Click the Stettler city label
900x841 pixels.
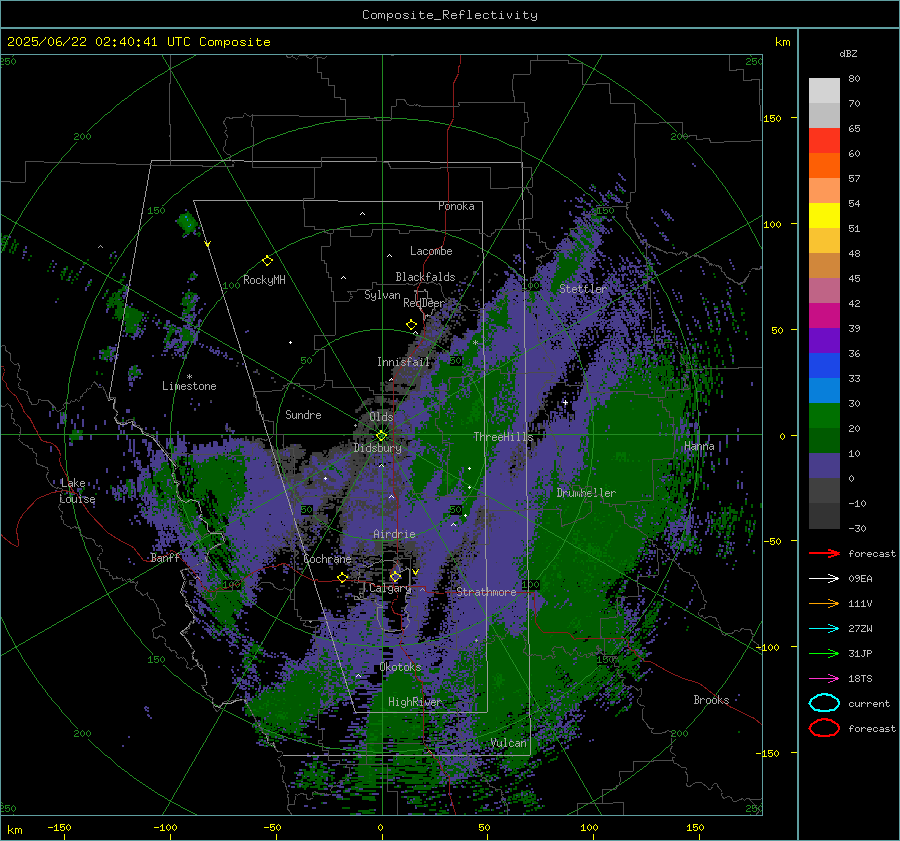tap(583, 289)
